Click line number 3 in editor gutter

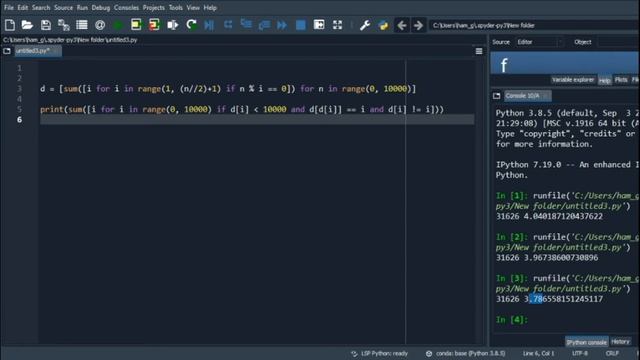[19, 89]
